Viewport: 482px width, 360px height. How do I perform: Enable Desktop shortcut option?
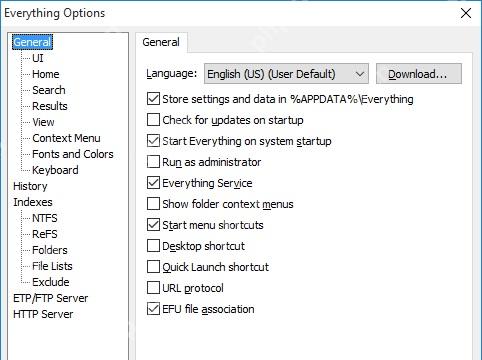tap(153, 246)
